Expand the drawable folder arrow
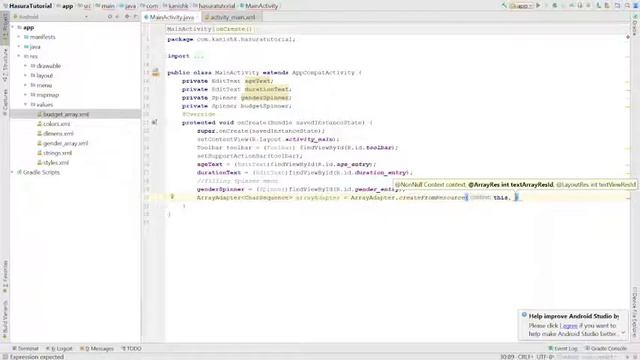Viewport: 640px width, 360px height. point(25,66)
